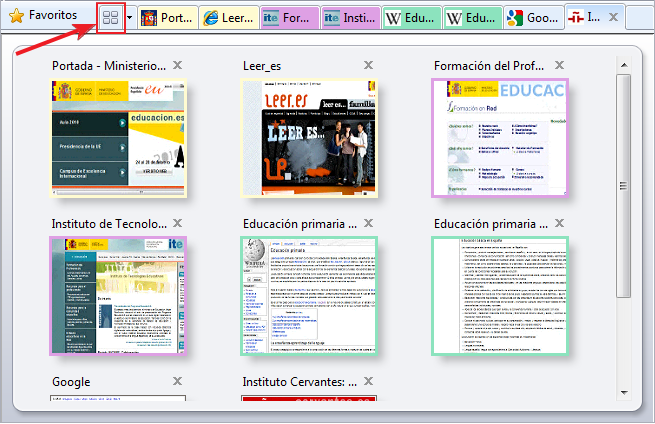The height and width of the screenshot is (424, 655).
Task: Click the 'Formación del Prof...' title
Action: tap(489, 66)
